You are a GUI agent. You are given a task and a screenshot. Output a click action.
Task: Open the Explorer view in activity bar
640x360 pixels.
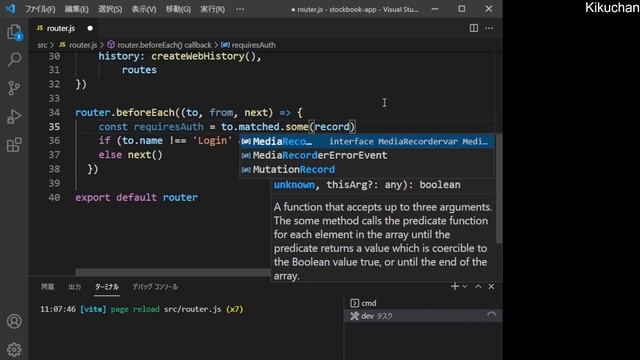(x=14, y=32)
